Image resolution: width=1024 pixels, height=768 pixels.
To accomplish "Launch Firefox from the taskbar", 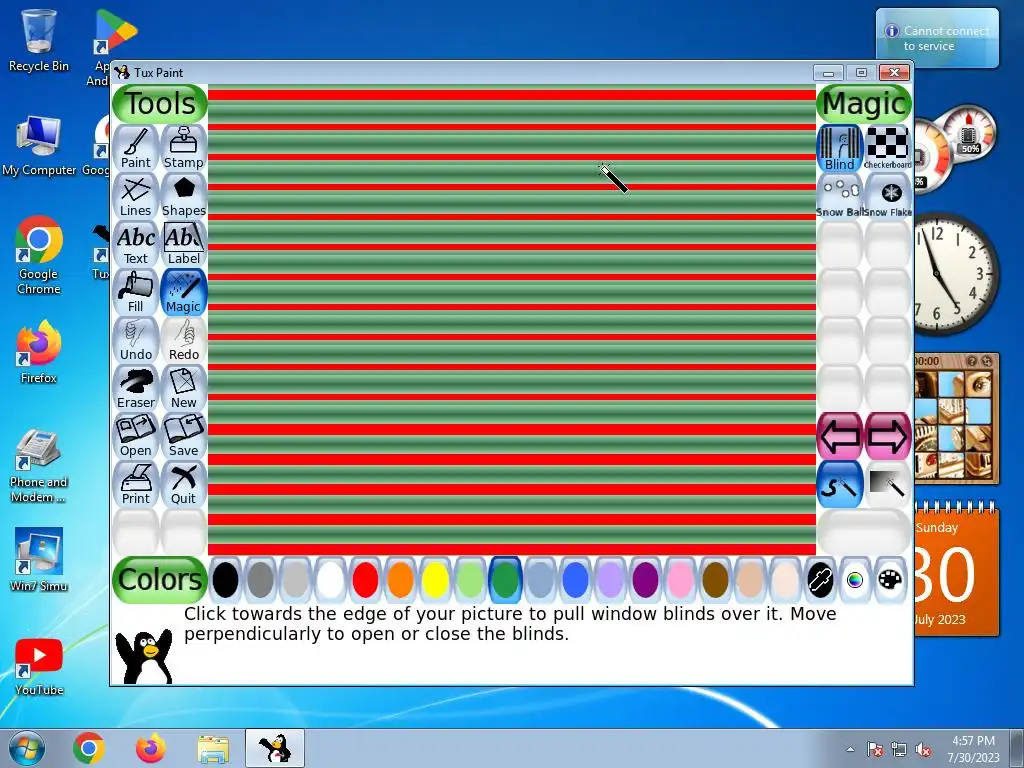I will point(150,748).
